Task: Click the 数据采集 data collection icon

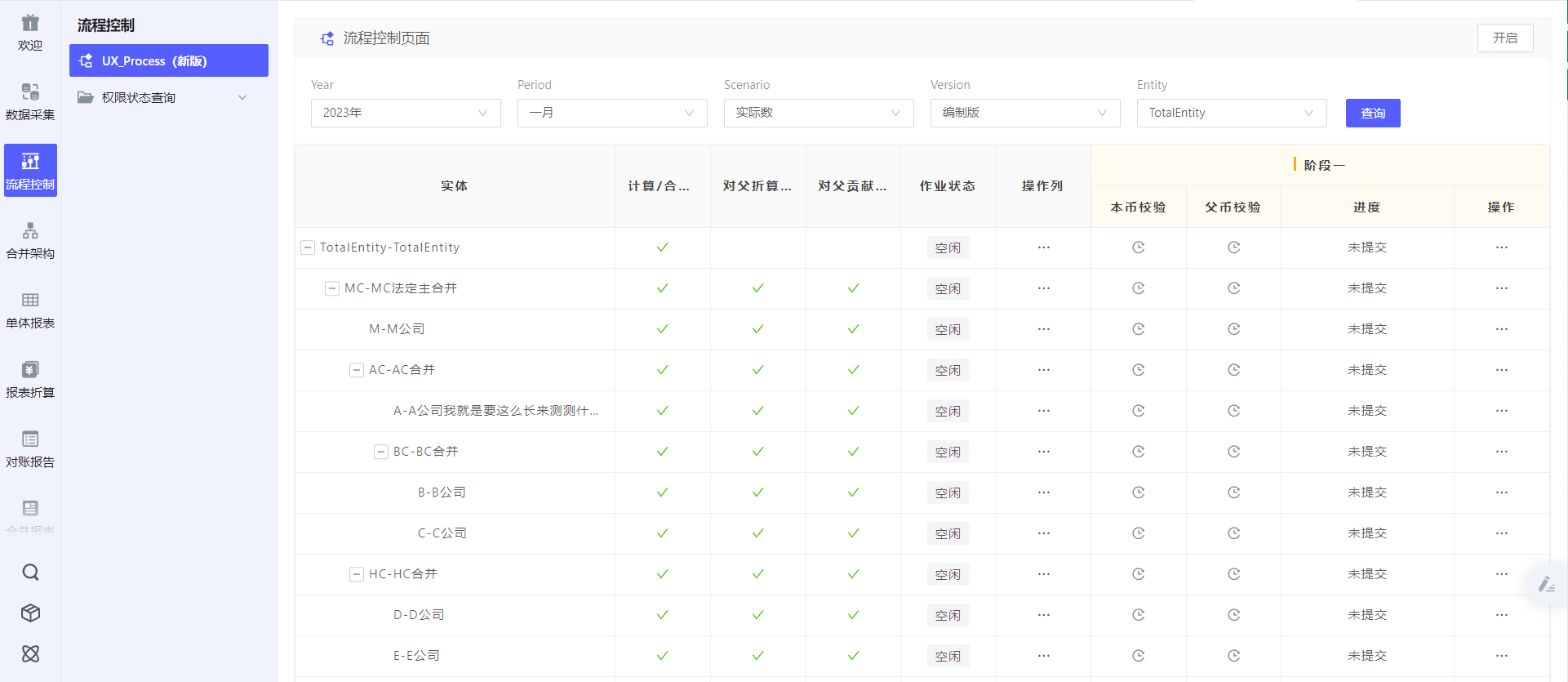Action: [30, 101]
